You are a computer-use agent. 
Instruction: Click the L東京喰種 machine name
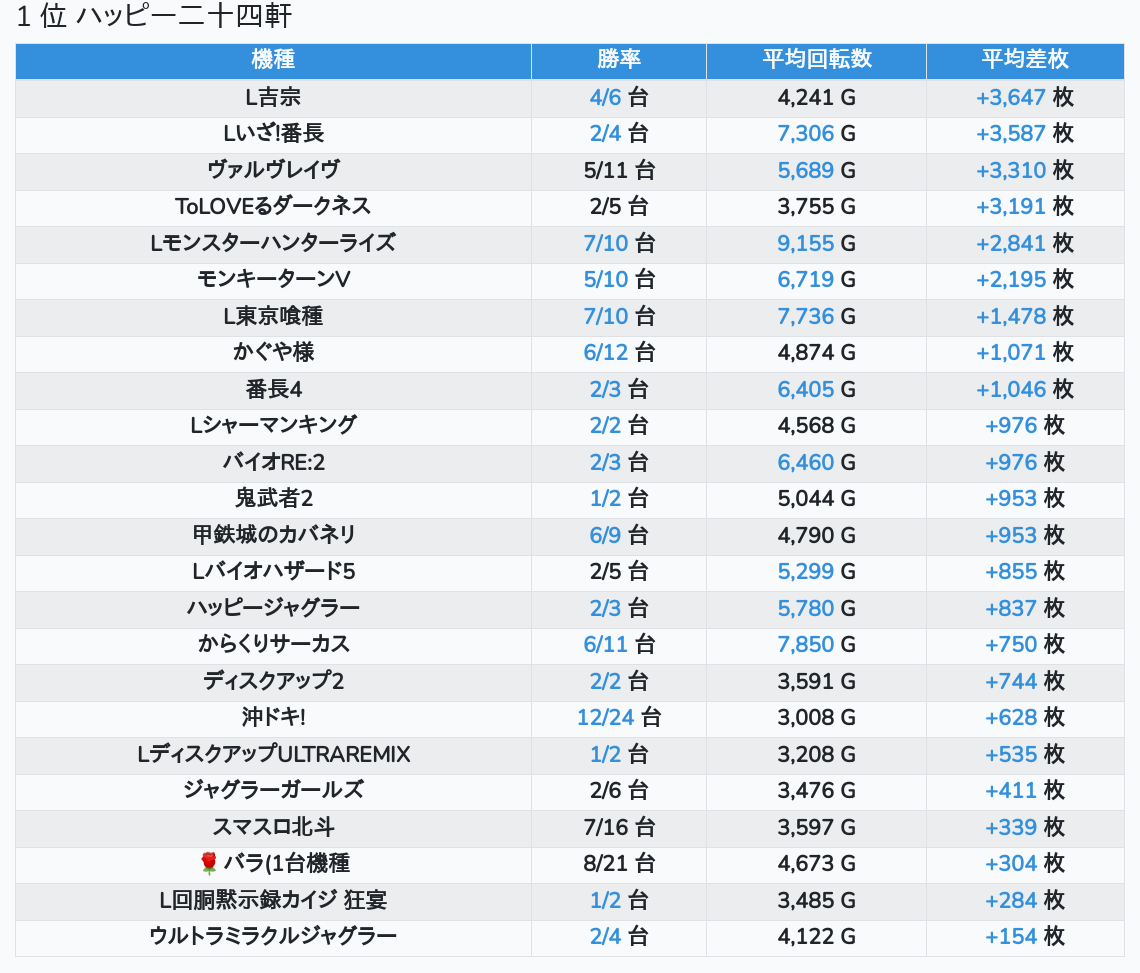tap(273, 316)
